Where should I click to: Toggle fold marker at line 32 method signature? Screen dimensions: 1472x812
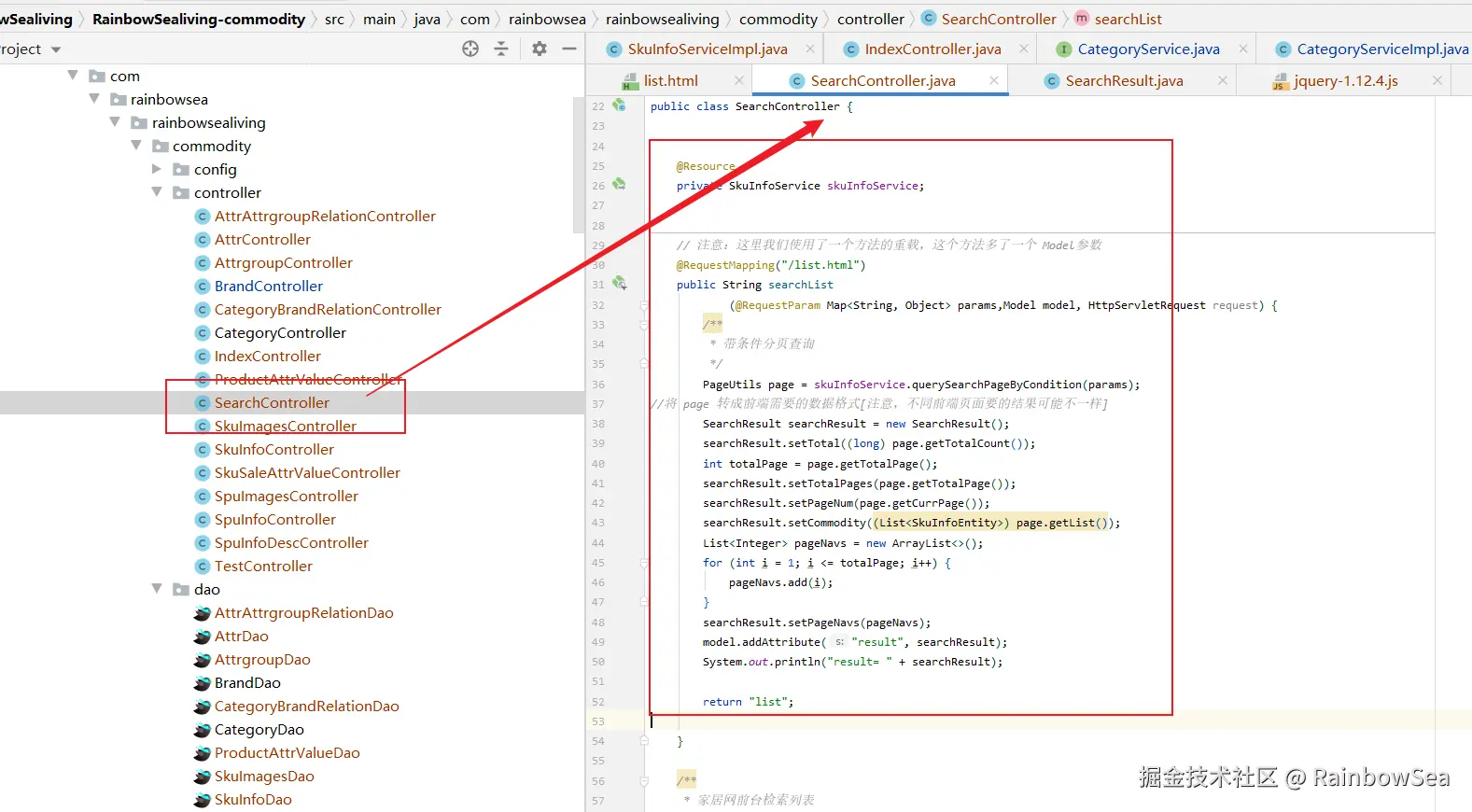[x=644, y=305]
